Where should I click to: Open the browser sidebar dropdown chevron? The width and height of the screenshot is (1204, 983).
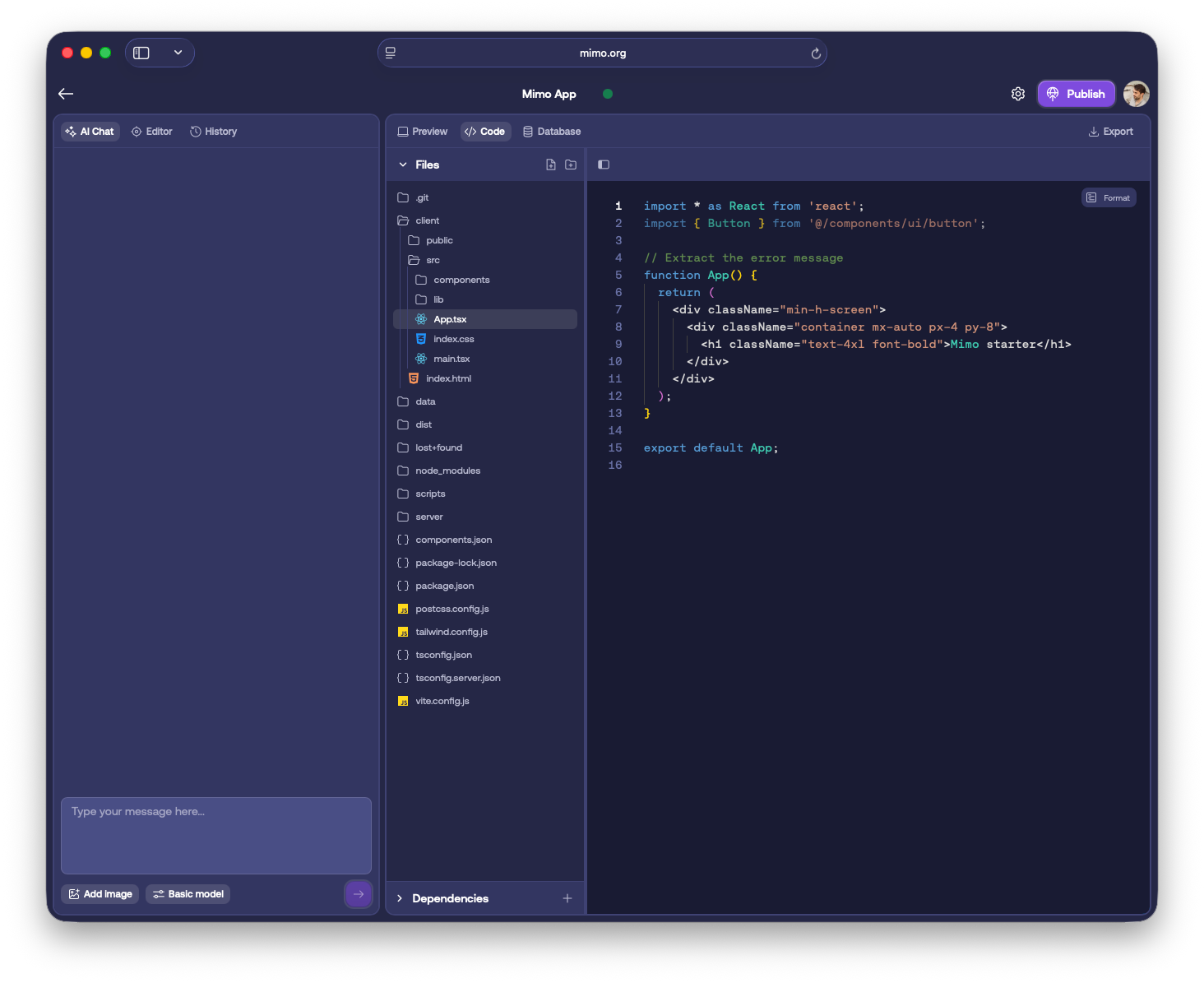click(x=178, y=53)
